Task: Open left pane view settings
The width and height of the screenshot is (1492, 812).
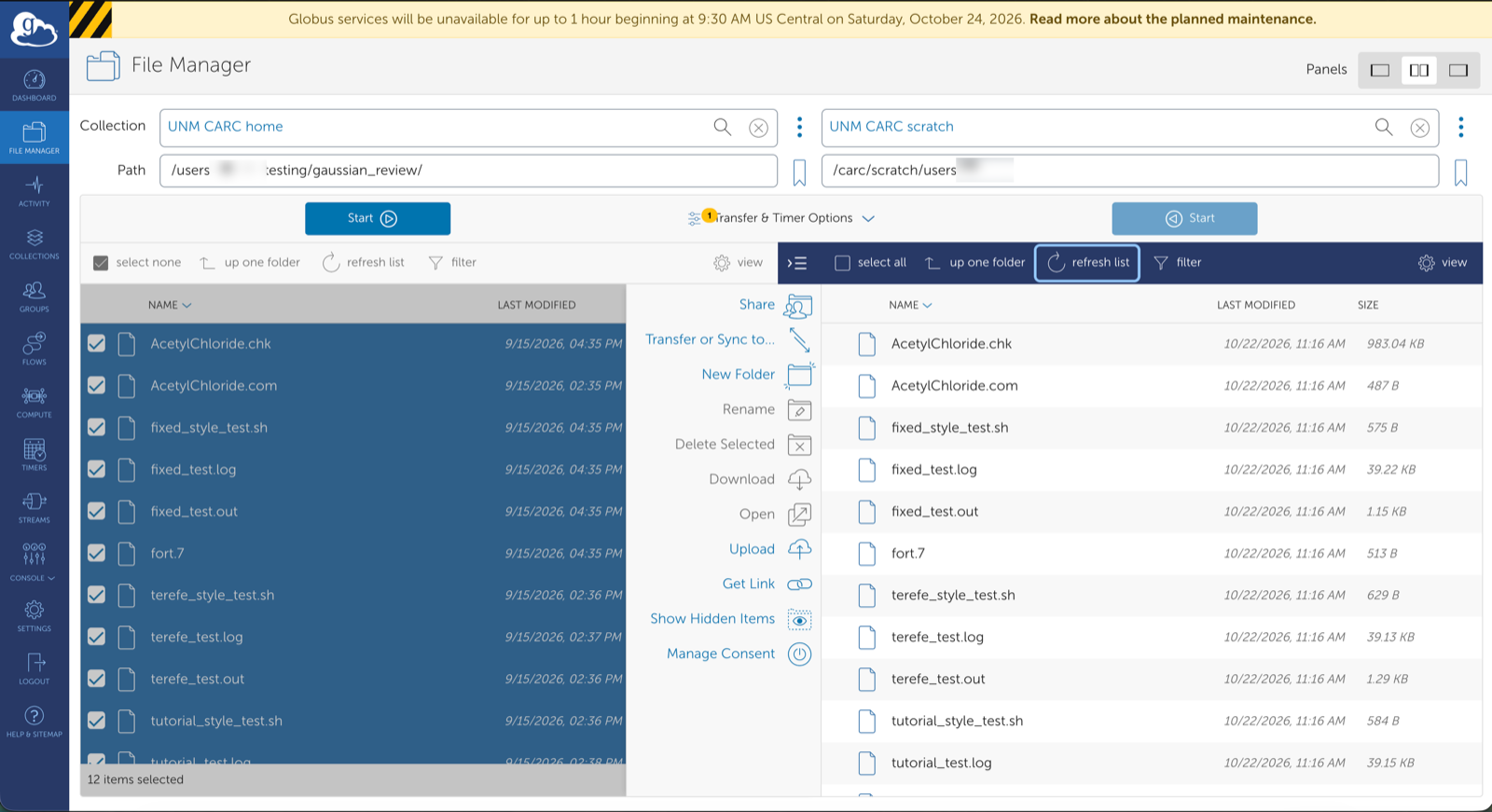Action: click(x=739, y=263)
